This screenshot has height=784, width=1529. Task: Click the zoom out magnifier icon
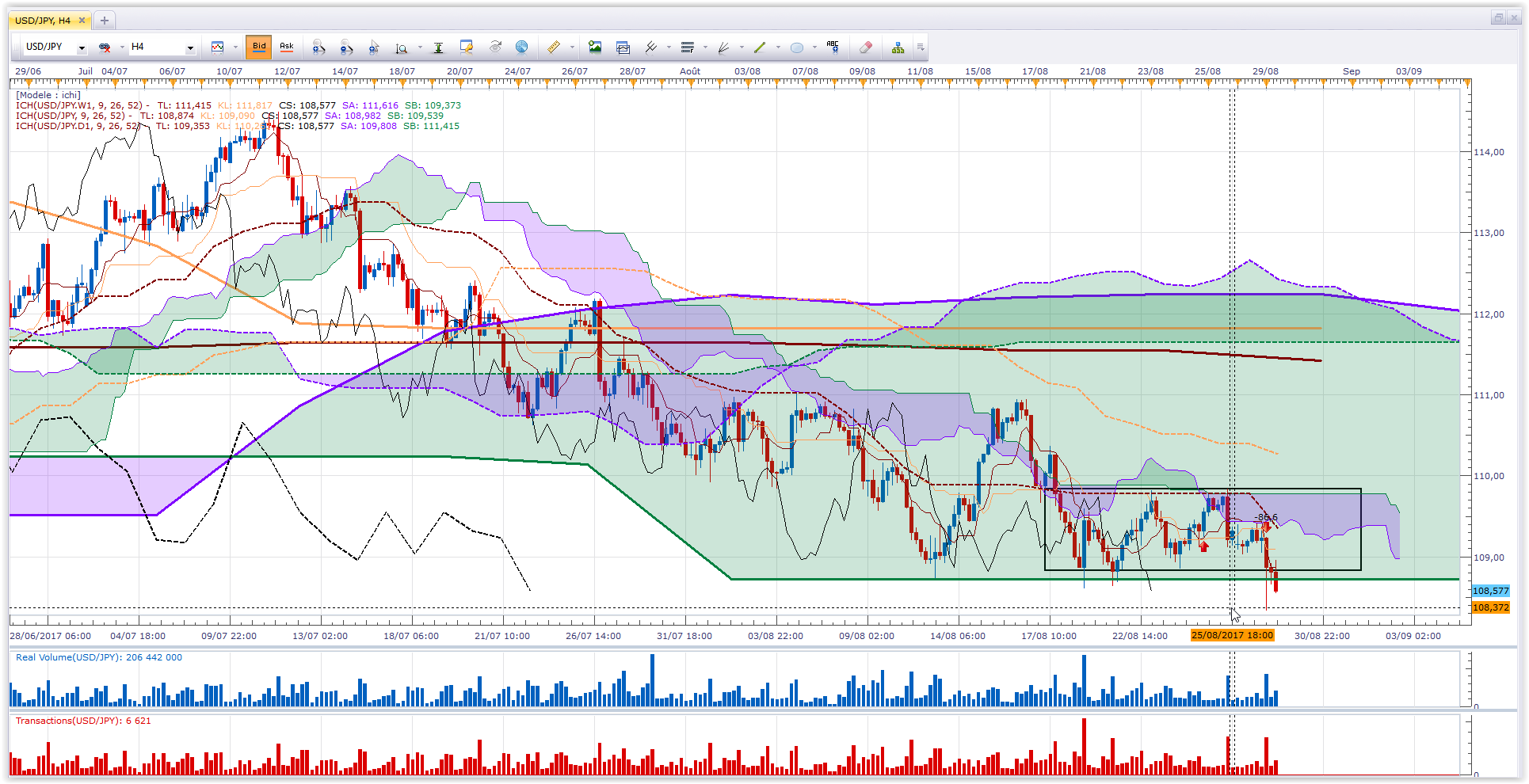click(346, 48)
